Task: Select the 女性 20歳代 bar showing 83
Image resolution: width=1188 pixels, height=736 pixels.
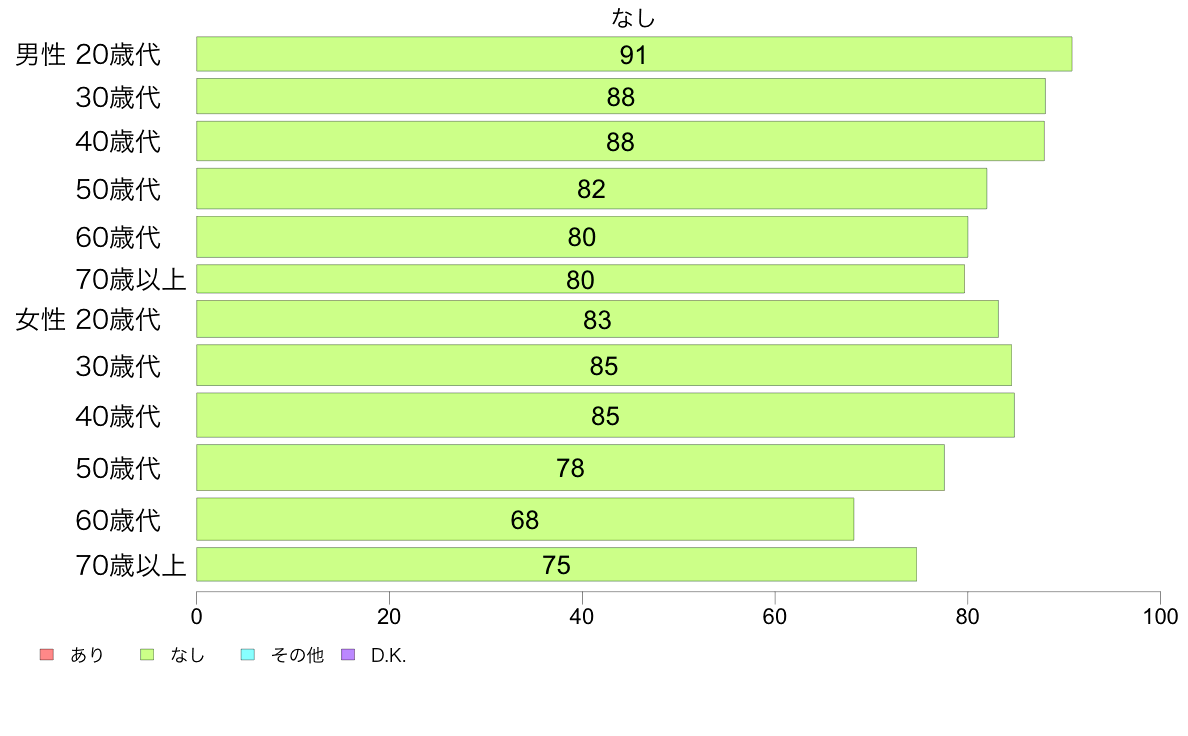Action: 598,319
